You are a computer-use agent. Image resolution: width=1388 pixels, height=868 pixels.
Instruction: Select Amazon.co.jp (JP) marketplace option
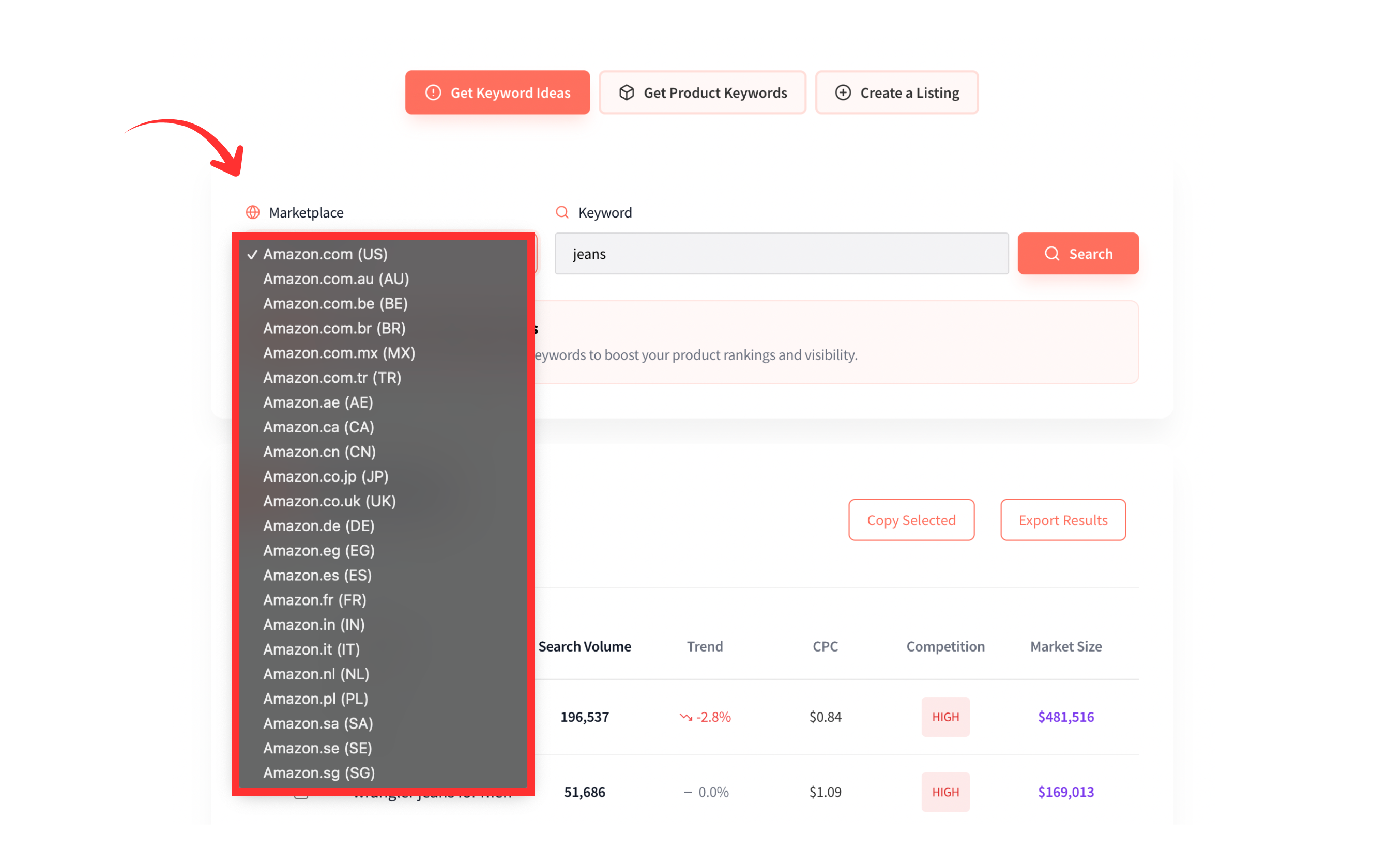(x=326, y=476)
